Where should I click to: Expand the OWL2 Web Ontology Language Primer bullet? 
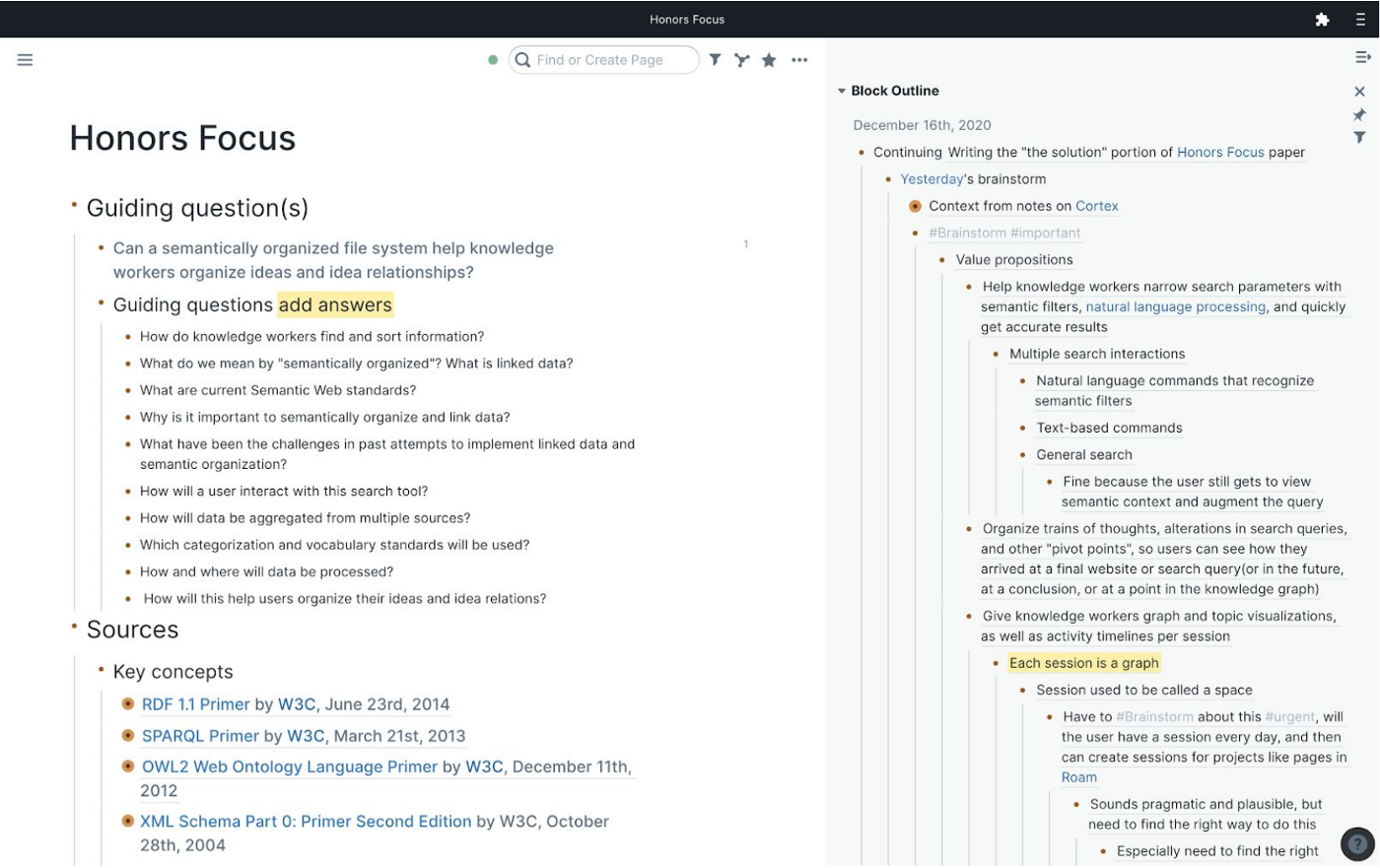[x=128, y=766]
